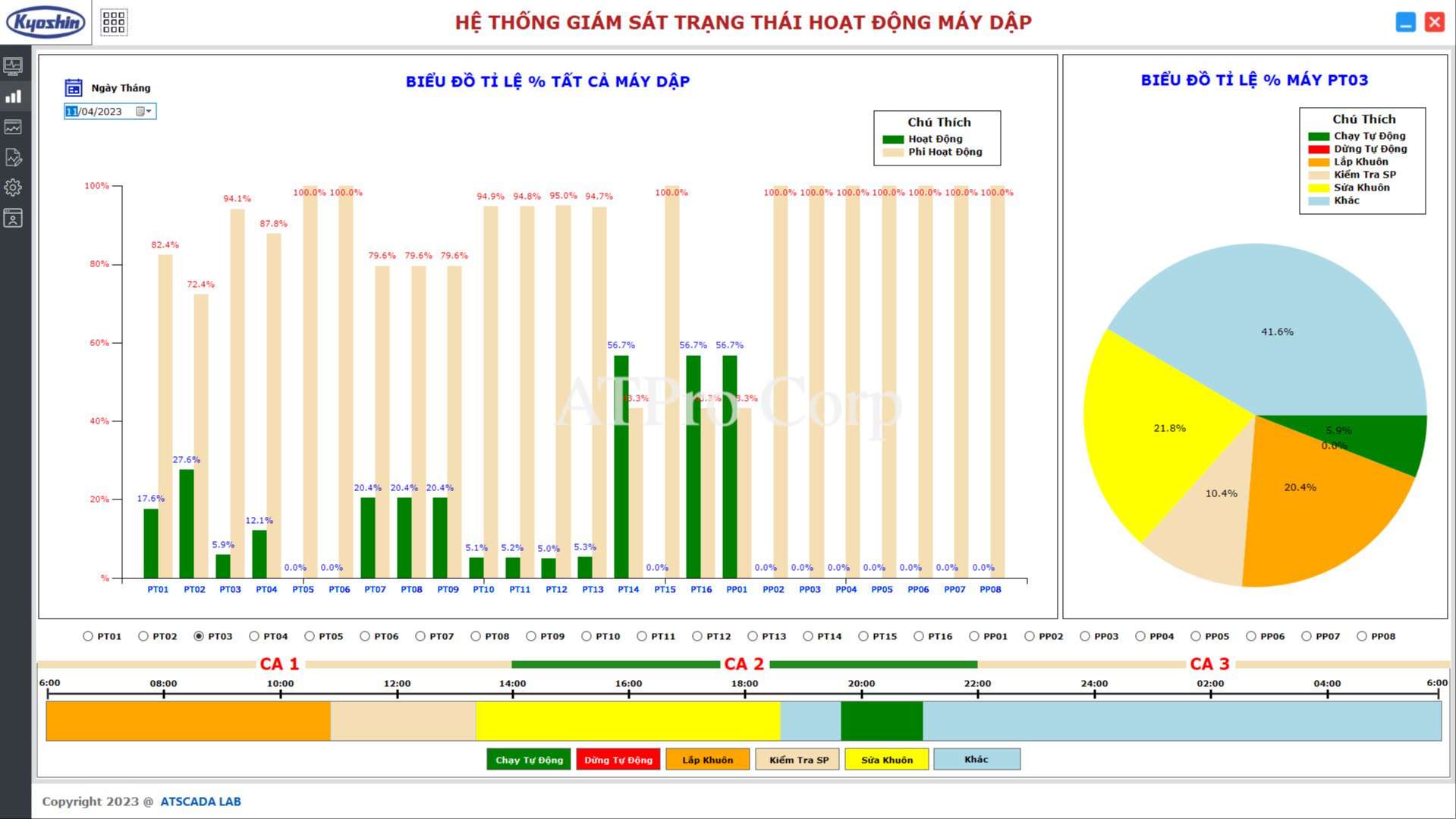Select the PT10 radio button
This screenshot has height=819, width=1456.
click(586, 636)
